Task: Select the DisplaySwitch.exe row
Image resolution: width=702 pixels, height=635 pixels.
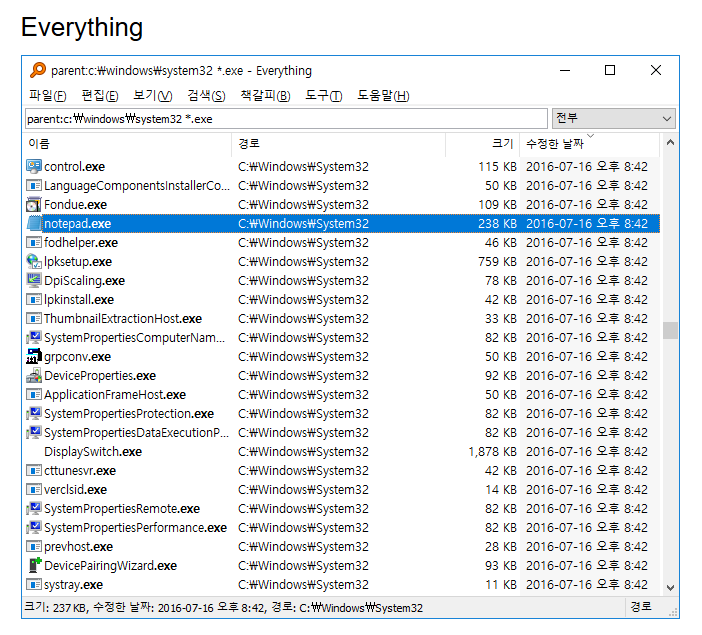Action: (342, 451)
